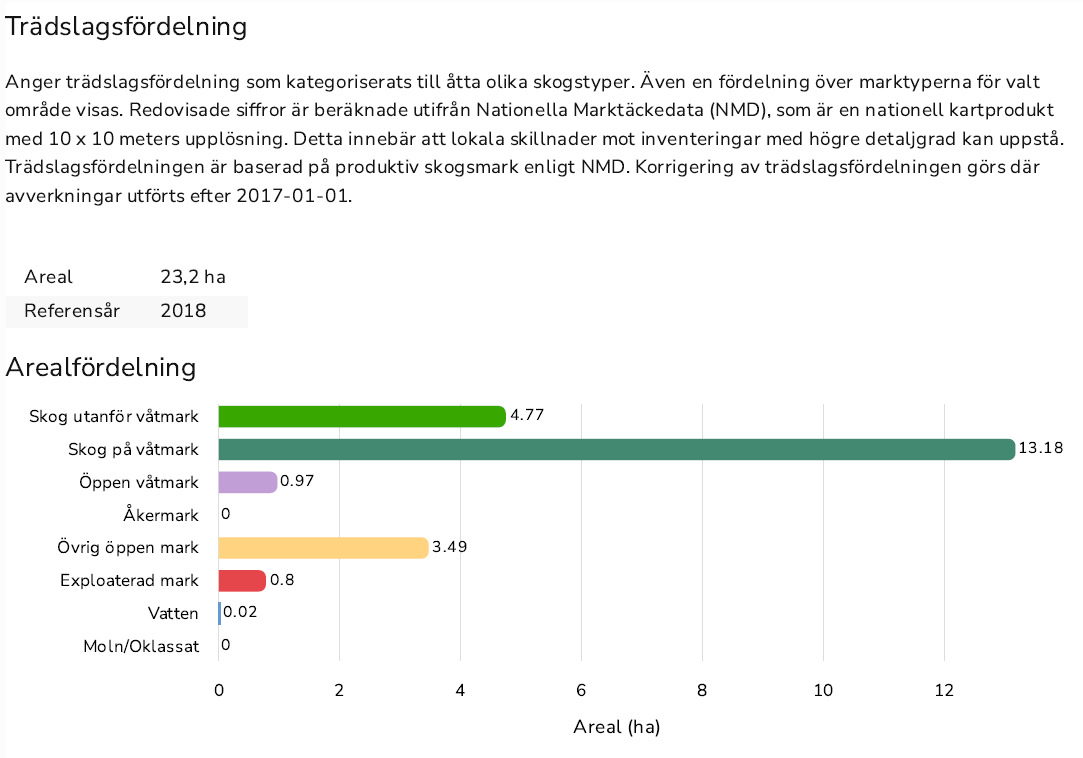The image size is (1083, 758).
Task: Click the Åkermark category label
Action: click(x=161, y=515)
